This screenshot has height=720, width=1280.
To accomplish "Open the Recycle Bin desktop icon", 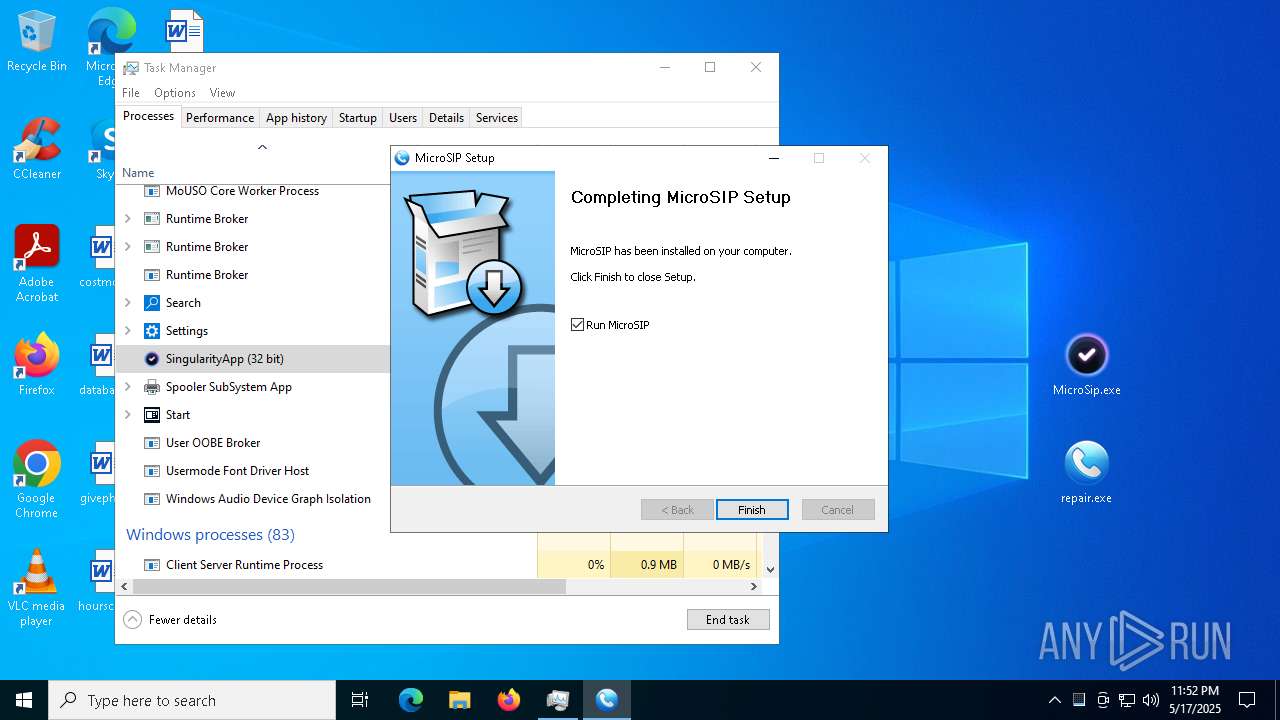I will pyautogui.click(x=37, y=41).
